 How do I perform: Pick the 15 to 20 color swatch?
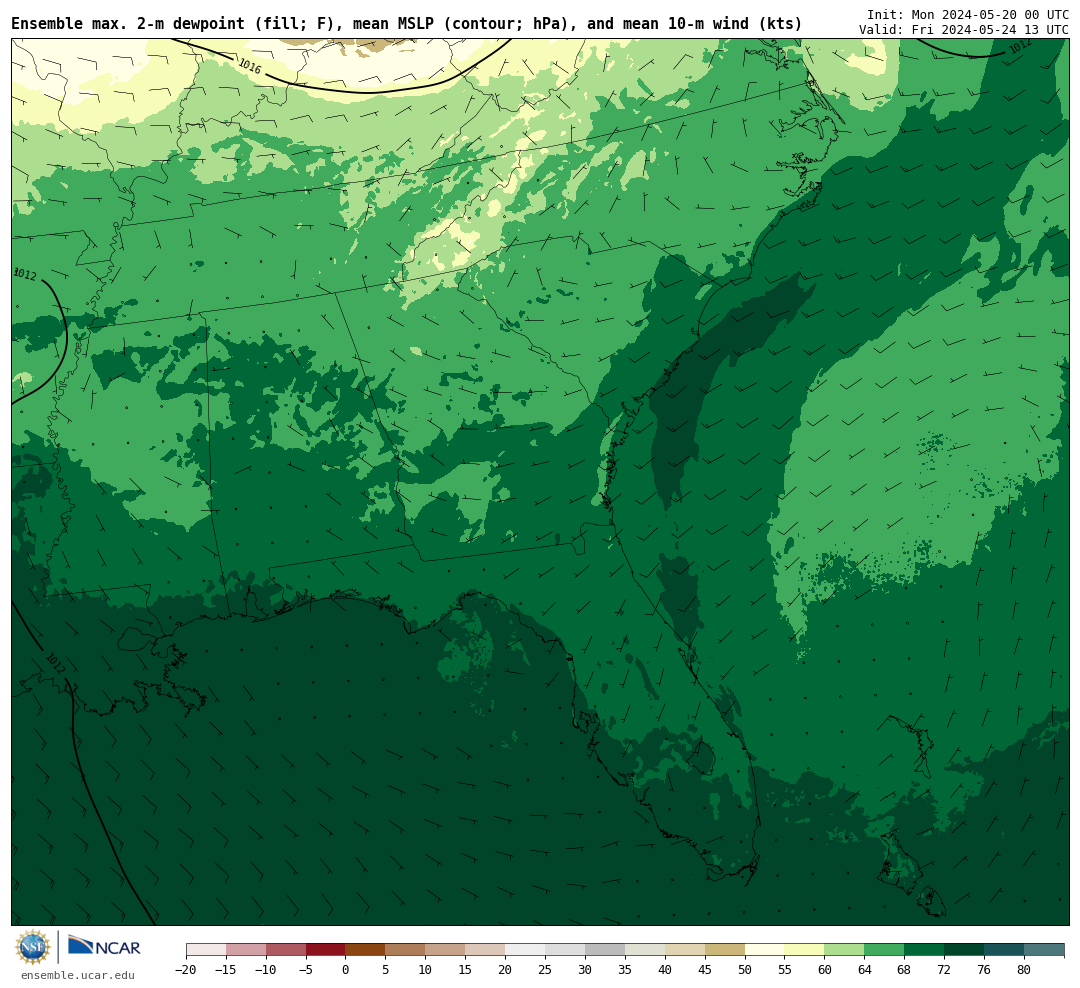click(x=486, y=950)
